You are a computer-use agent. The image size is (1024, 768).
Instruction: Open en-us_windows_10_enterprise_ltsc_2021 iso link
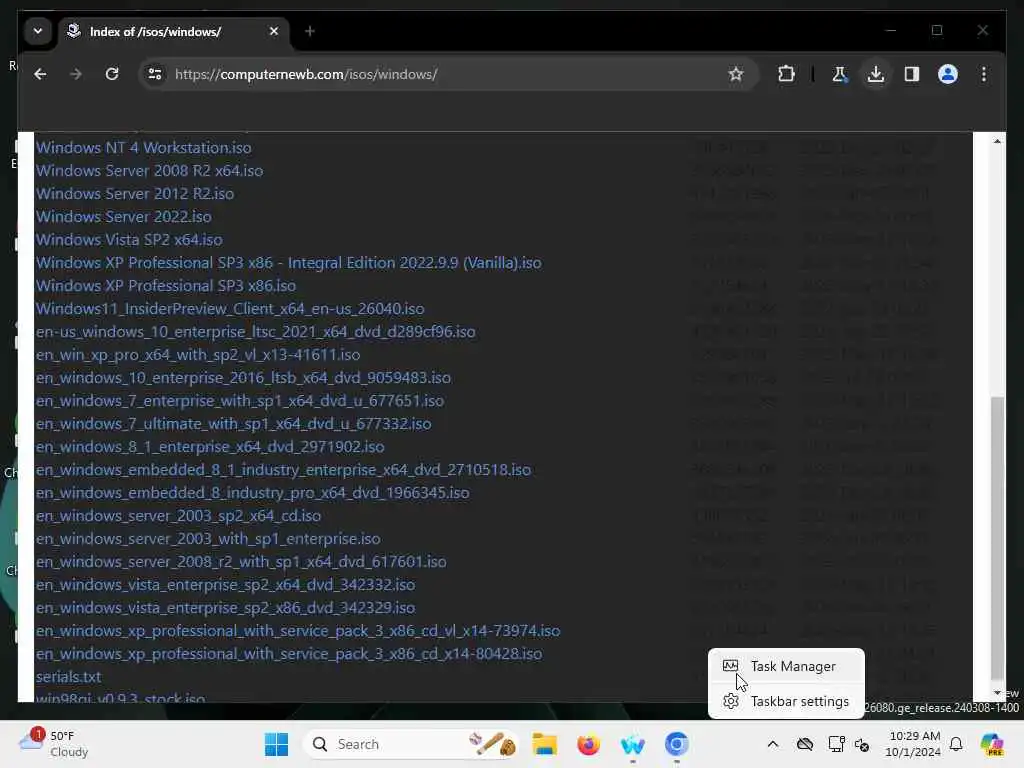click(255, 332)
